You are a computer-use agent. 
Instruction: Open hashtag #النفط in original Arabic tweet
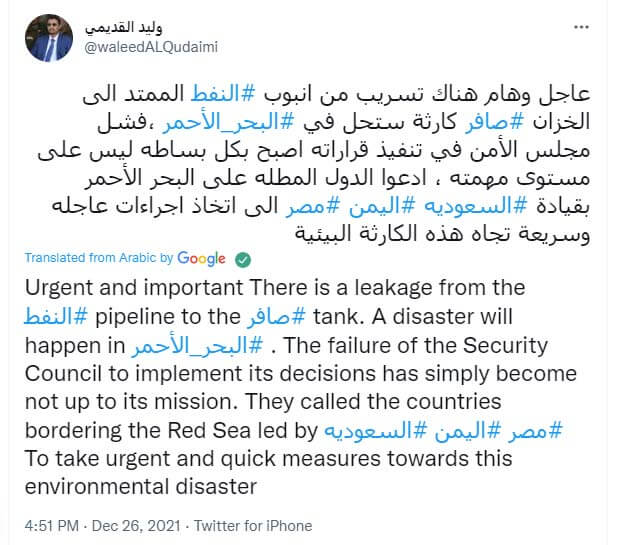click(x=222, y=94)
